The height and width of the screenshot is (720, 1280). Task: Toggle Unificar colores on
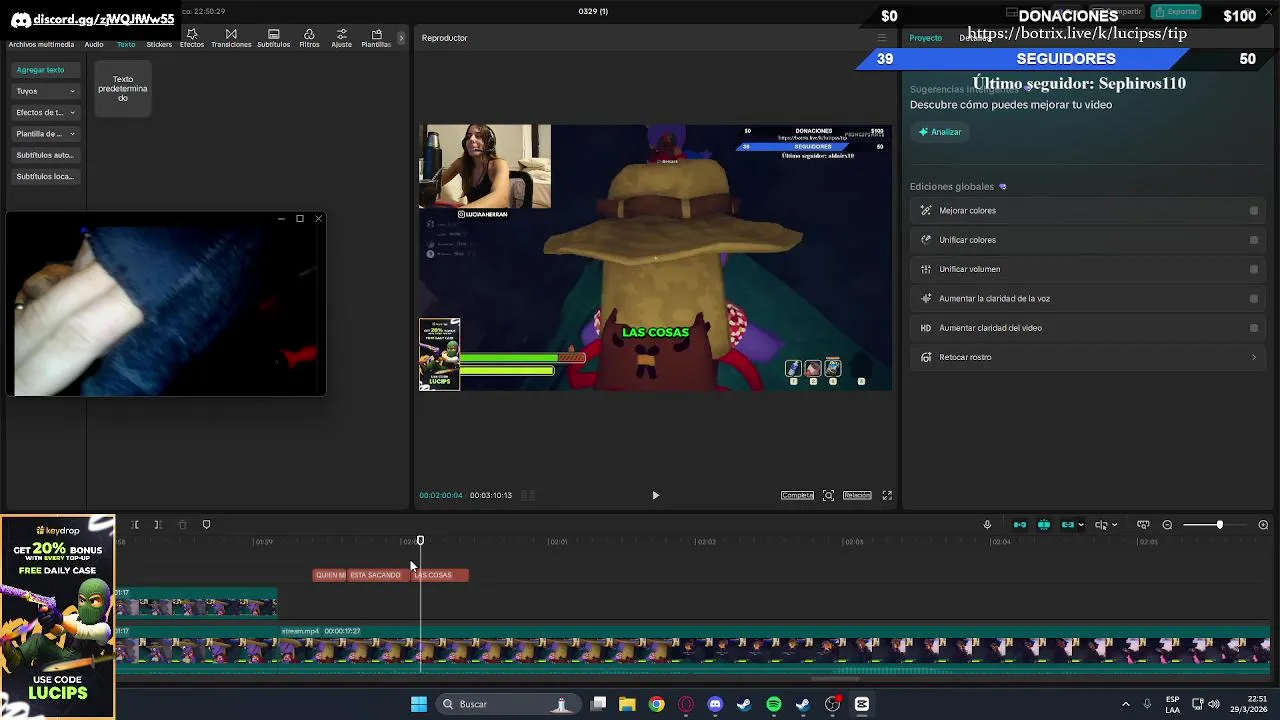coord(1254,240)
